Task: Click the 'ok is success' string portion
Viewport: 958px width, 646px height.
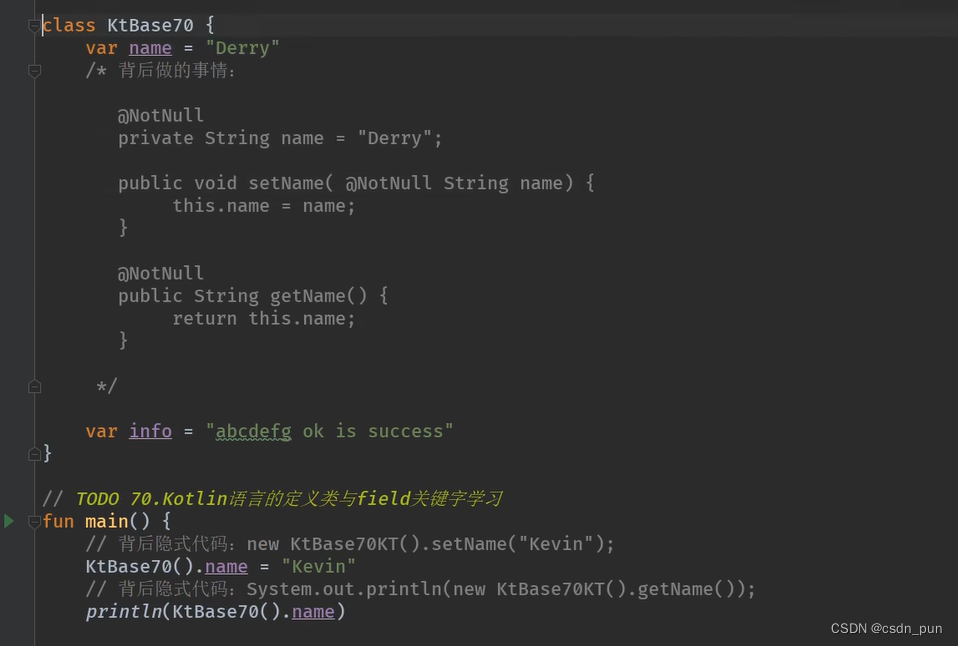Action: coord(373,431)
